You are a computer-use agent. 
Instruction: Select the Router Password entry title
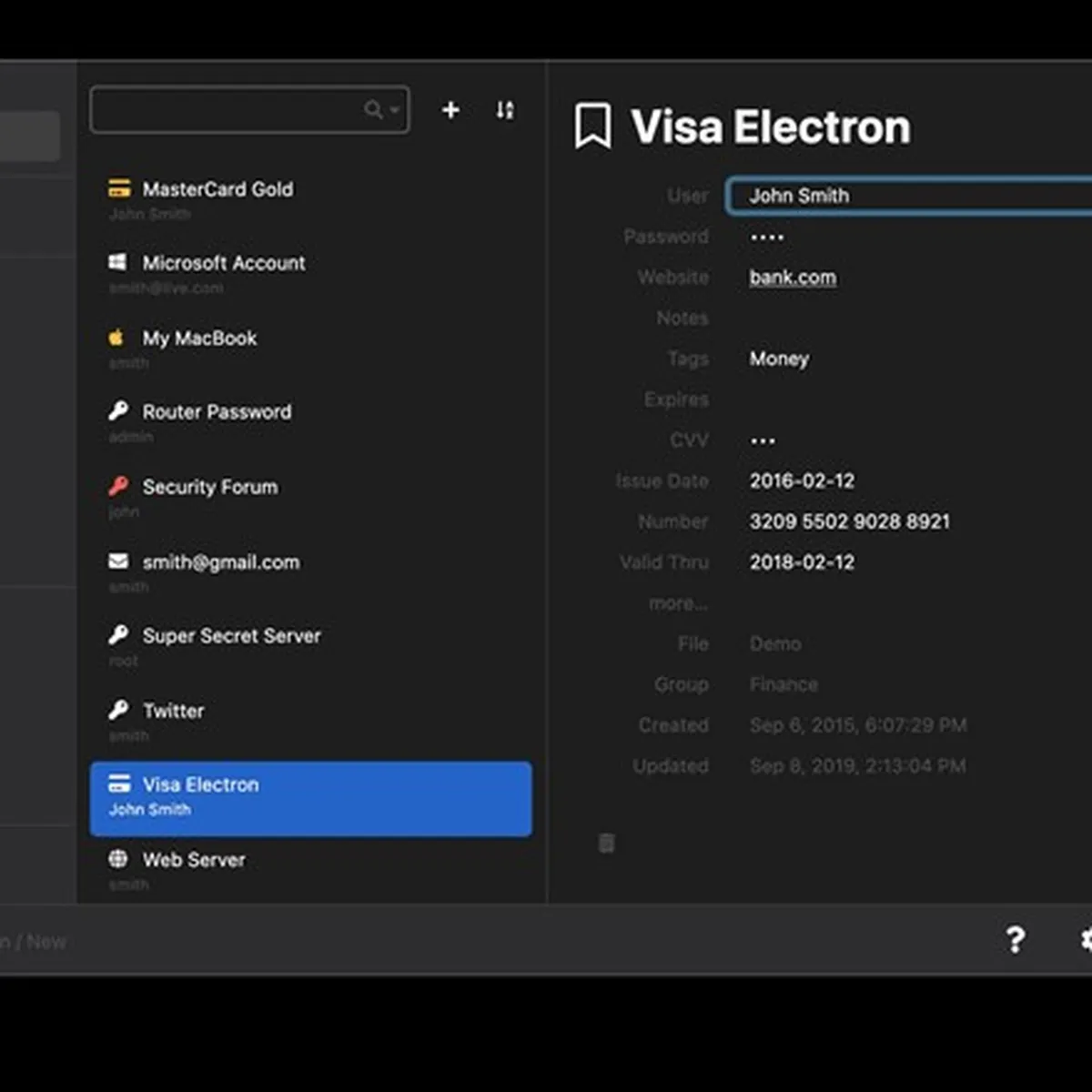217,412
